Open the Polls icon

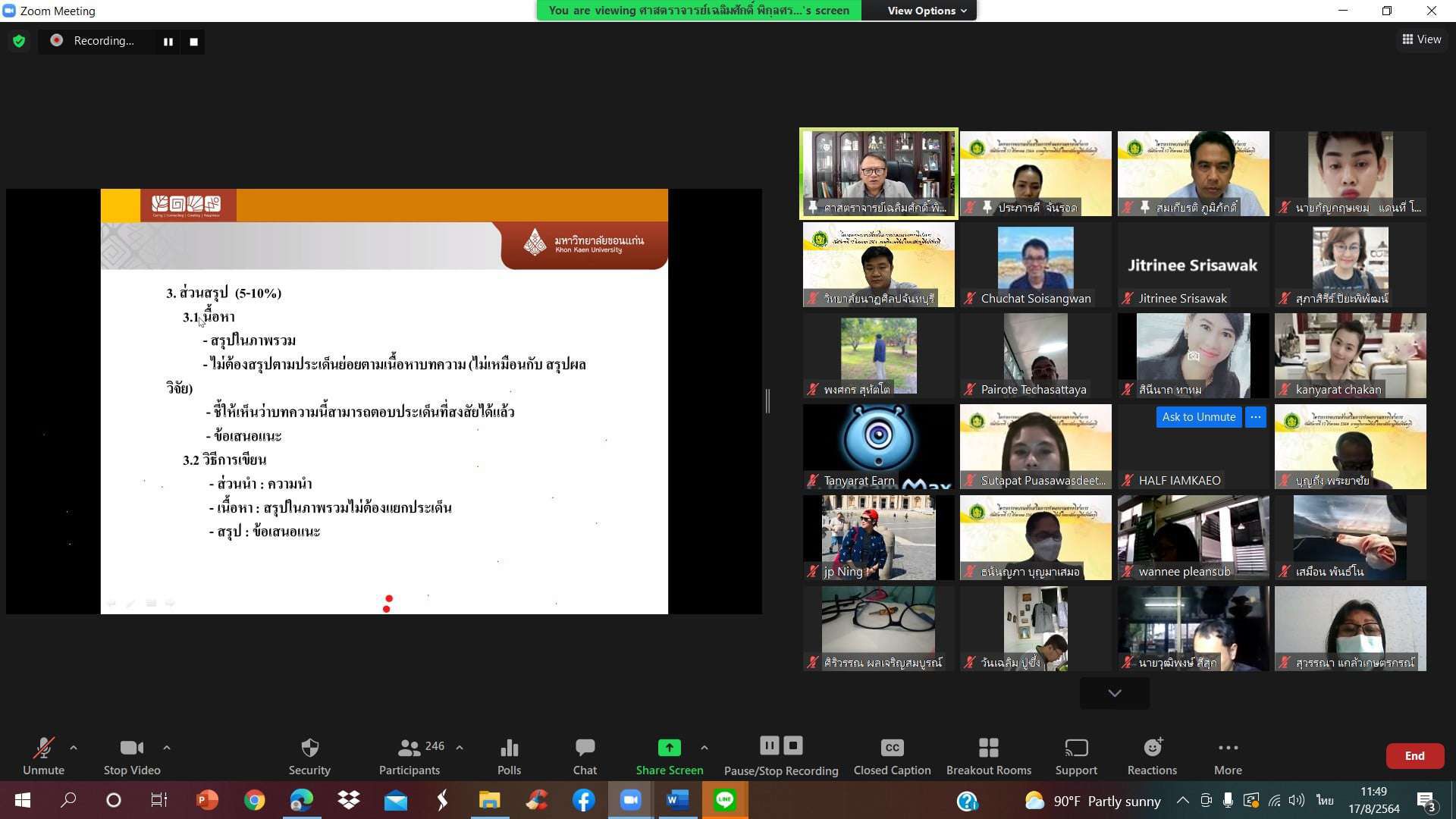(509, 748)
